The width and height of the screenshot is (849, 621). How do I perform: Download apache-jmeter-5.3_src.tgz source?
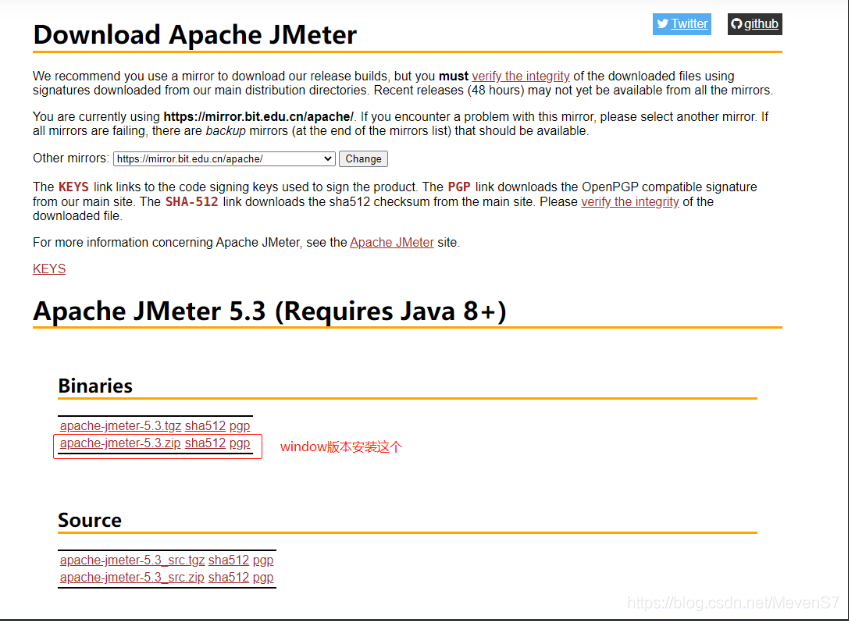[x=132, y=560]
